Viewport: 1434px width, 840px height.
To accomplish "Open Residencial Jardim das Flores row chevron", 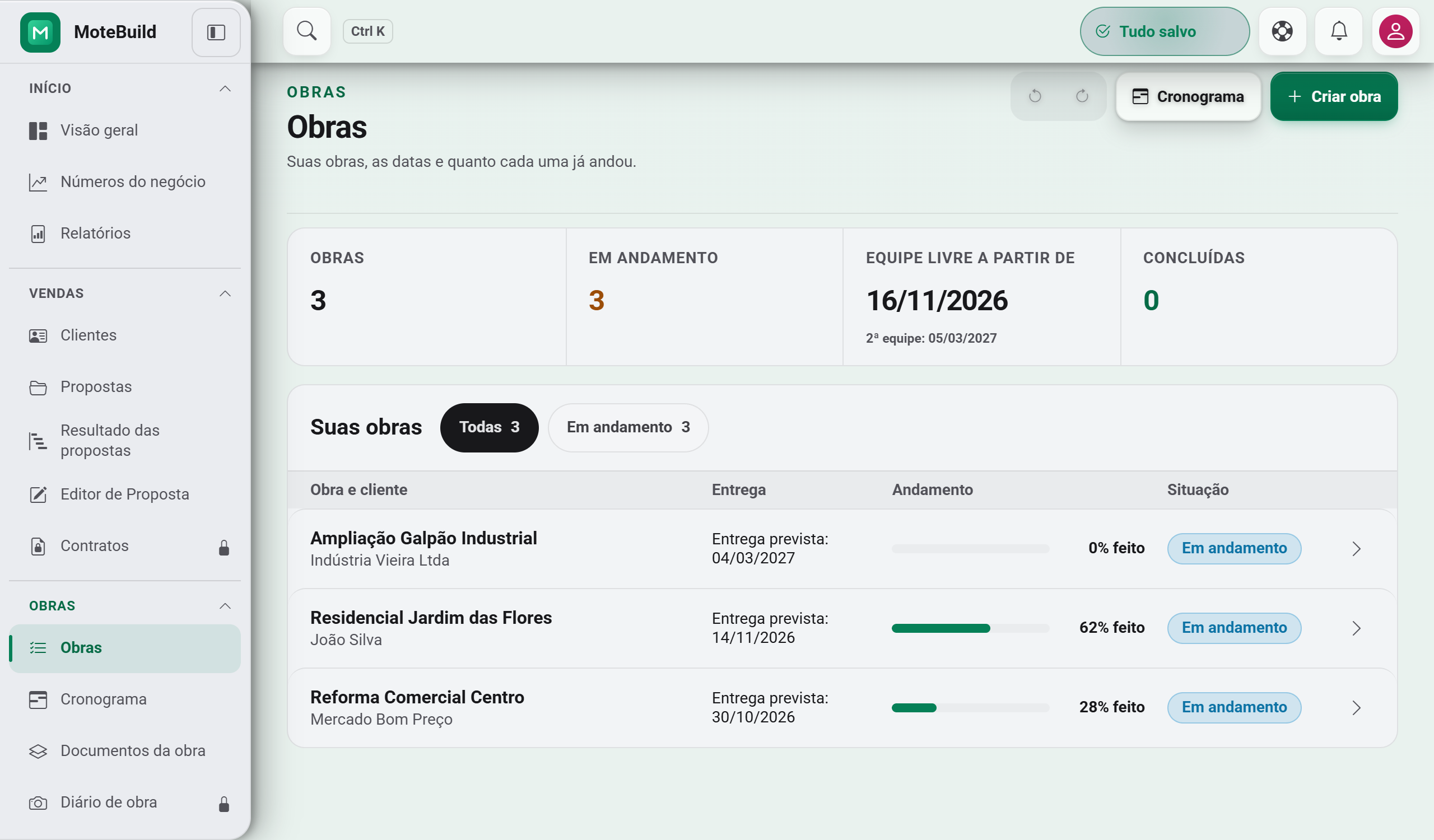I will click(1356, 628).
